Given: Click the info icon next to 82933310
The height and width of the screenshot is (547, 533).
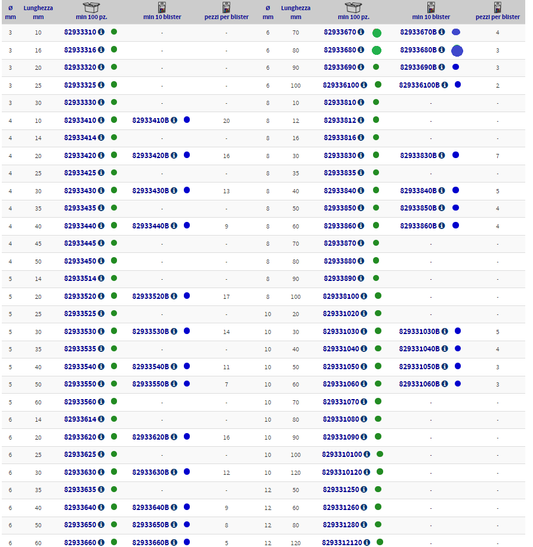Looking at the screenshot, I should (101, 32).
